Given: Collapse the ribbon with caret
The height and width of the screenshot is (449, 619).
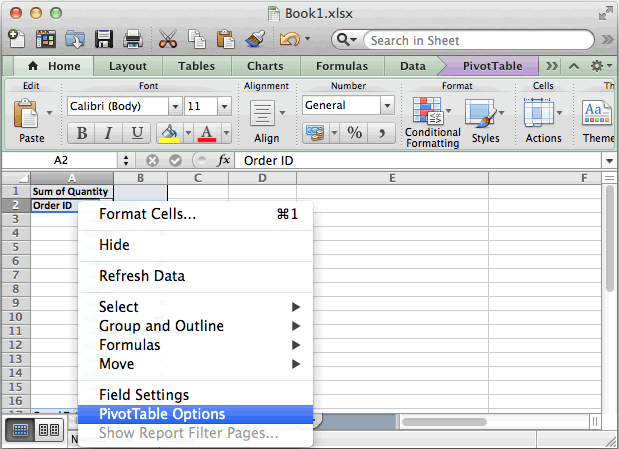Looking at the screenshot, I should click(x=574, y=66).
